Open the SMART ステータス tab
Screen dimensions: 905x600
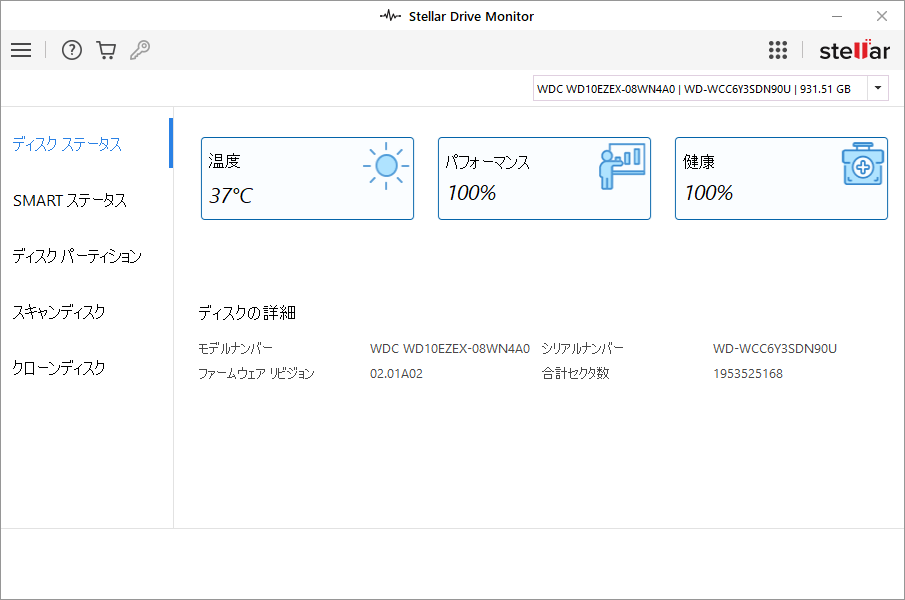pyautogui.click(x=70, y=200)
